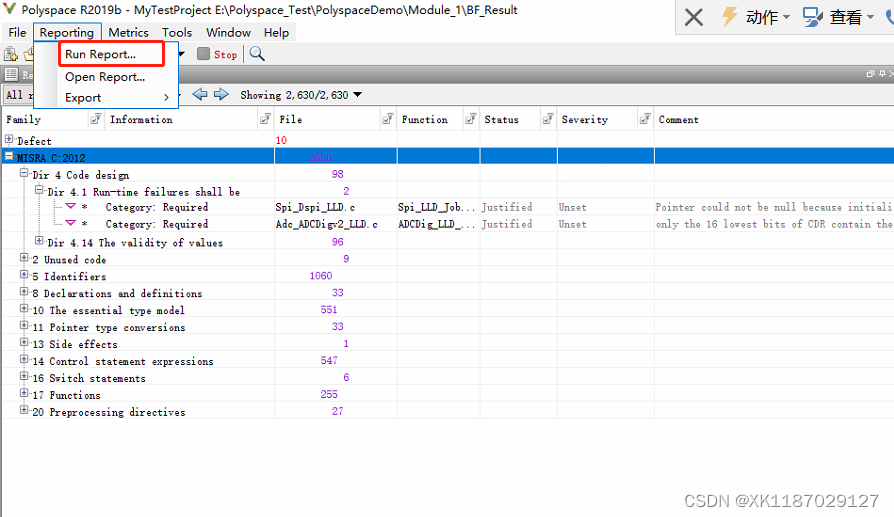This screenshot has width=894, height=517.
Task: Expand 14 Control statement expressions node
Action: [x=24, y=359]
